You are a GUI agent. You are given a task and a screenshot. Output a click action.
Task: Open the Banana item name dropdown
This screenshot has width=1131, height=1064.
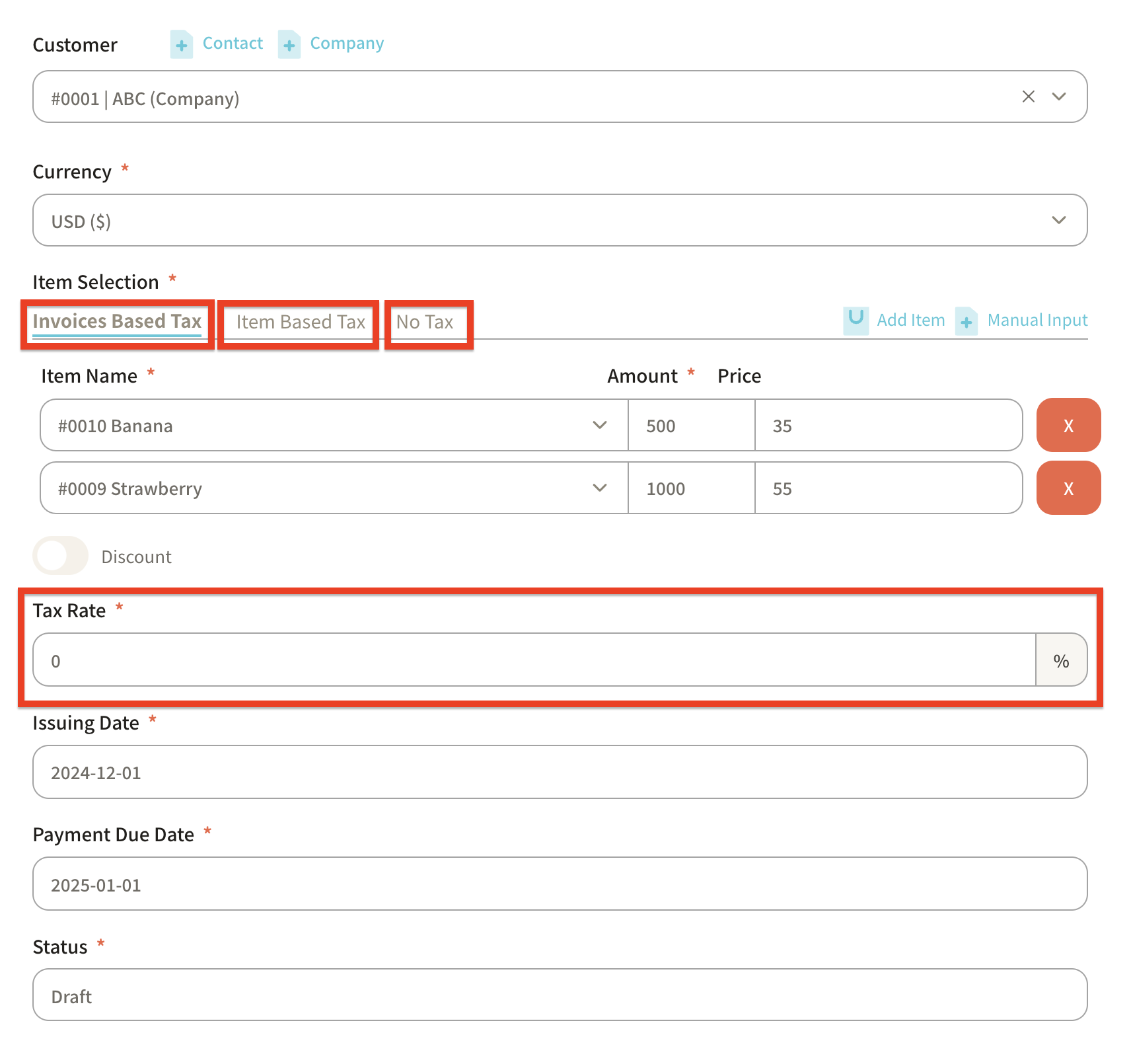[x=599, y=425]
